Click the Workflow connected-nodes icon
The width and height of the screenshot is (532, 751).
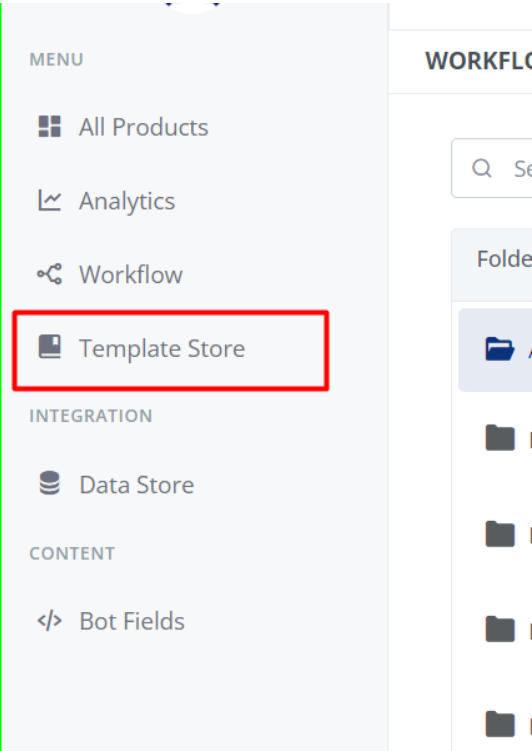[x=49, y=274]
